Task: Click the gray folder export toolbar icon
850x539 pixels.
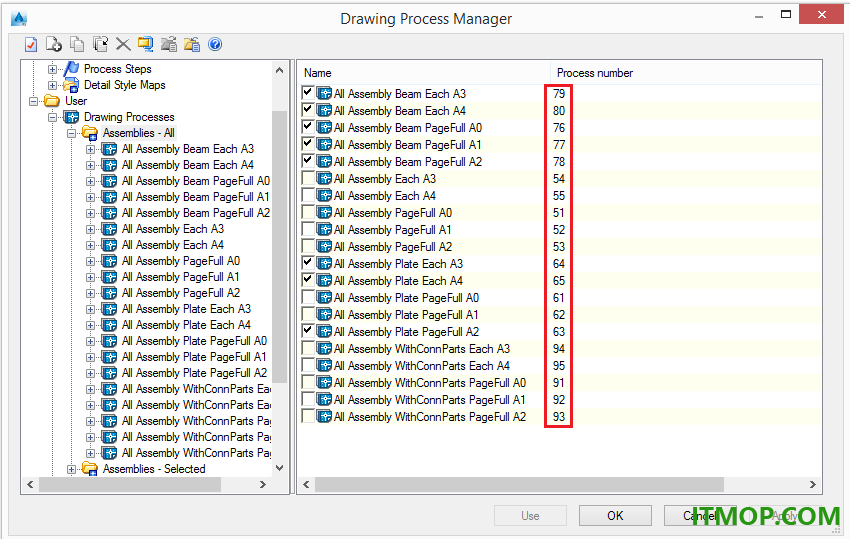Action: tap(169, 44)
